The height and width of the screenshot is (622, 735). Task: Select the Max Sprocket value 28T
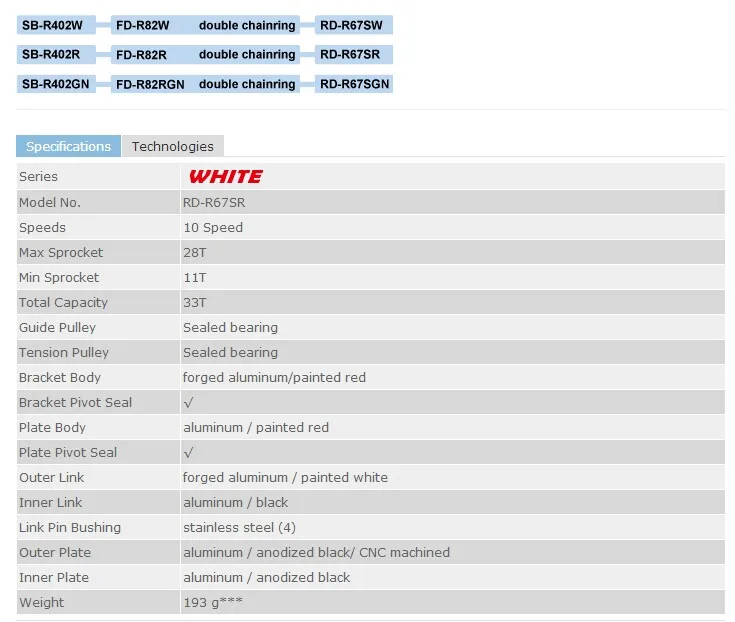(x=195, y=253)
